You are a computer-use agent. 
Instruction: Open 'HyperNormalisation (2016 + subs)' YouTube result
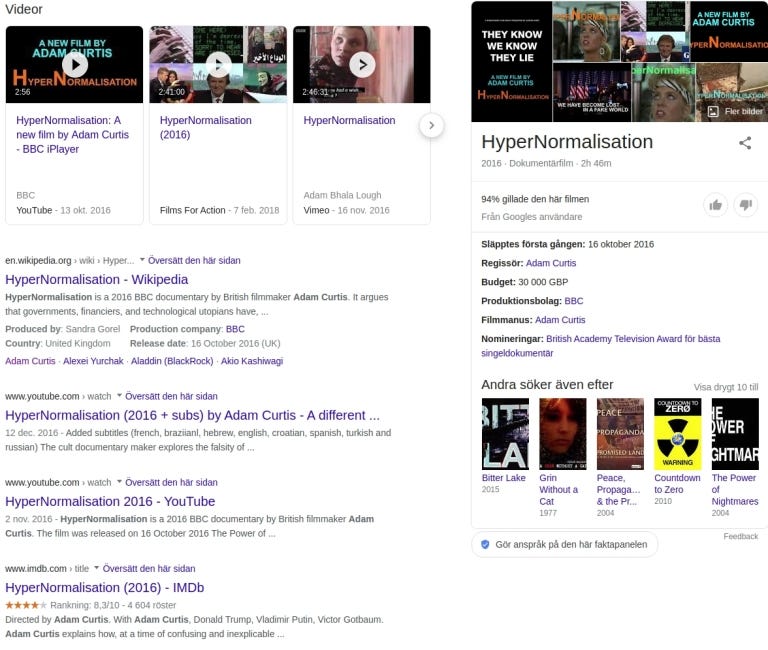[x=192, y=415]
